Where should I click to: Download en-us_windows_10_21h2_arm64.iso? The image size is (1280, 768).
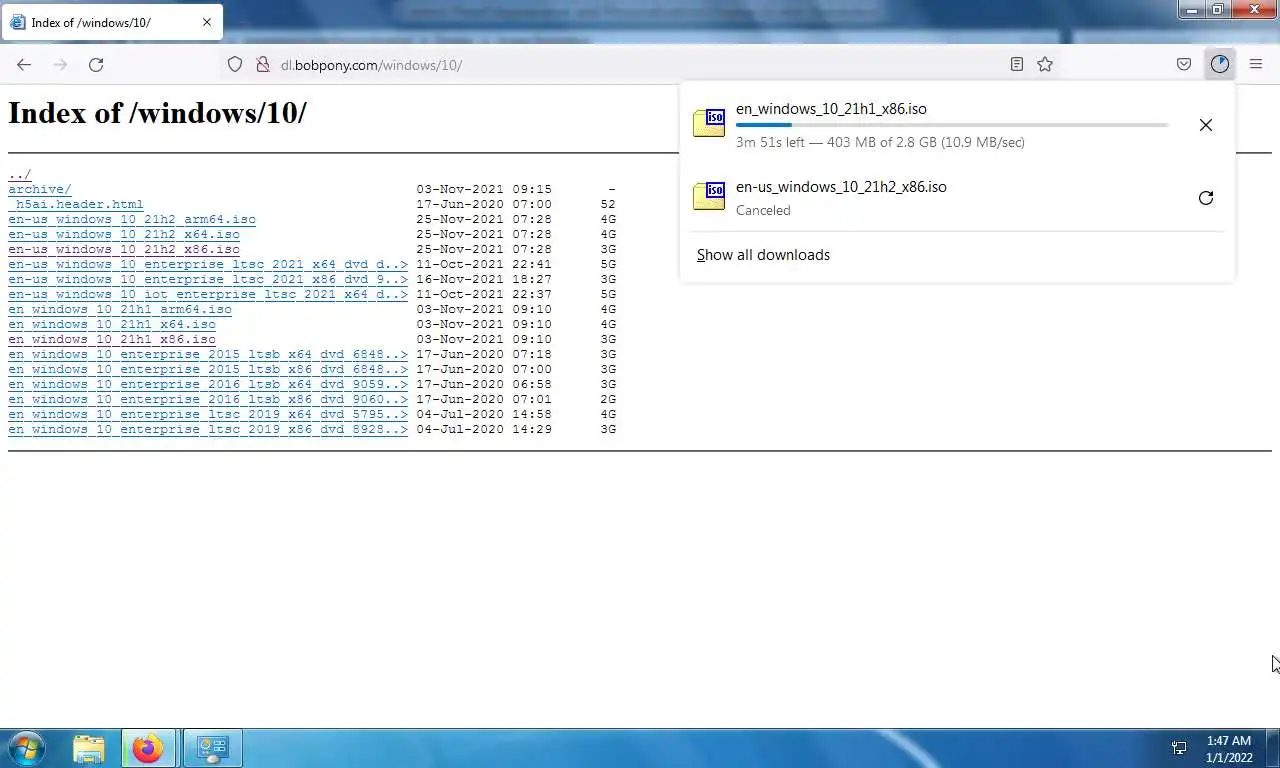(x=132, y=219)
